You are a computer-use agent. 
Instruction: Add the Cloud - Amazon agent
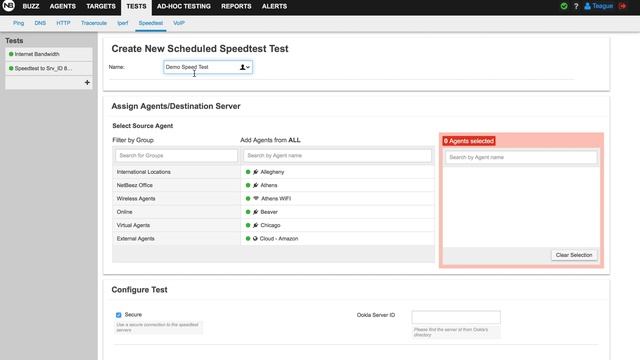click(337, 239)
